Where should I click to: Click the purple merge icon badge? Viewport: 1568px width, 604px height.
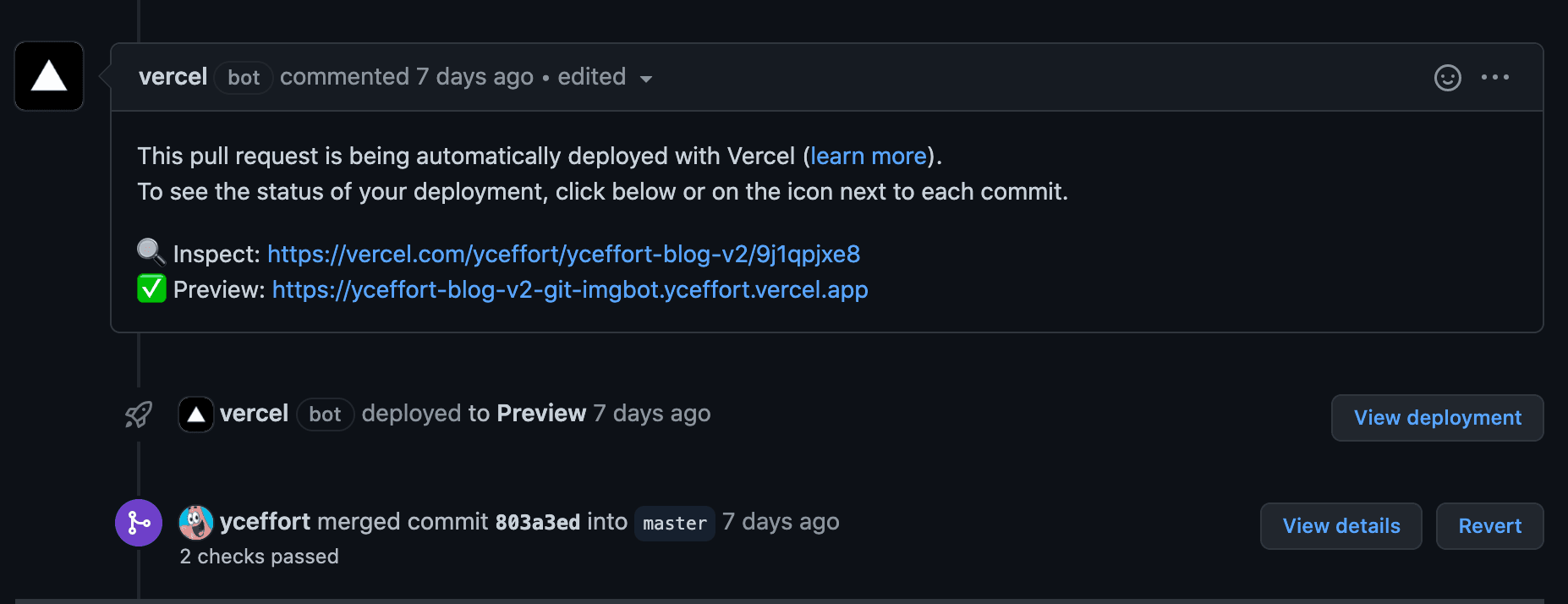[139, 523]
